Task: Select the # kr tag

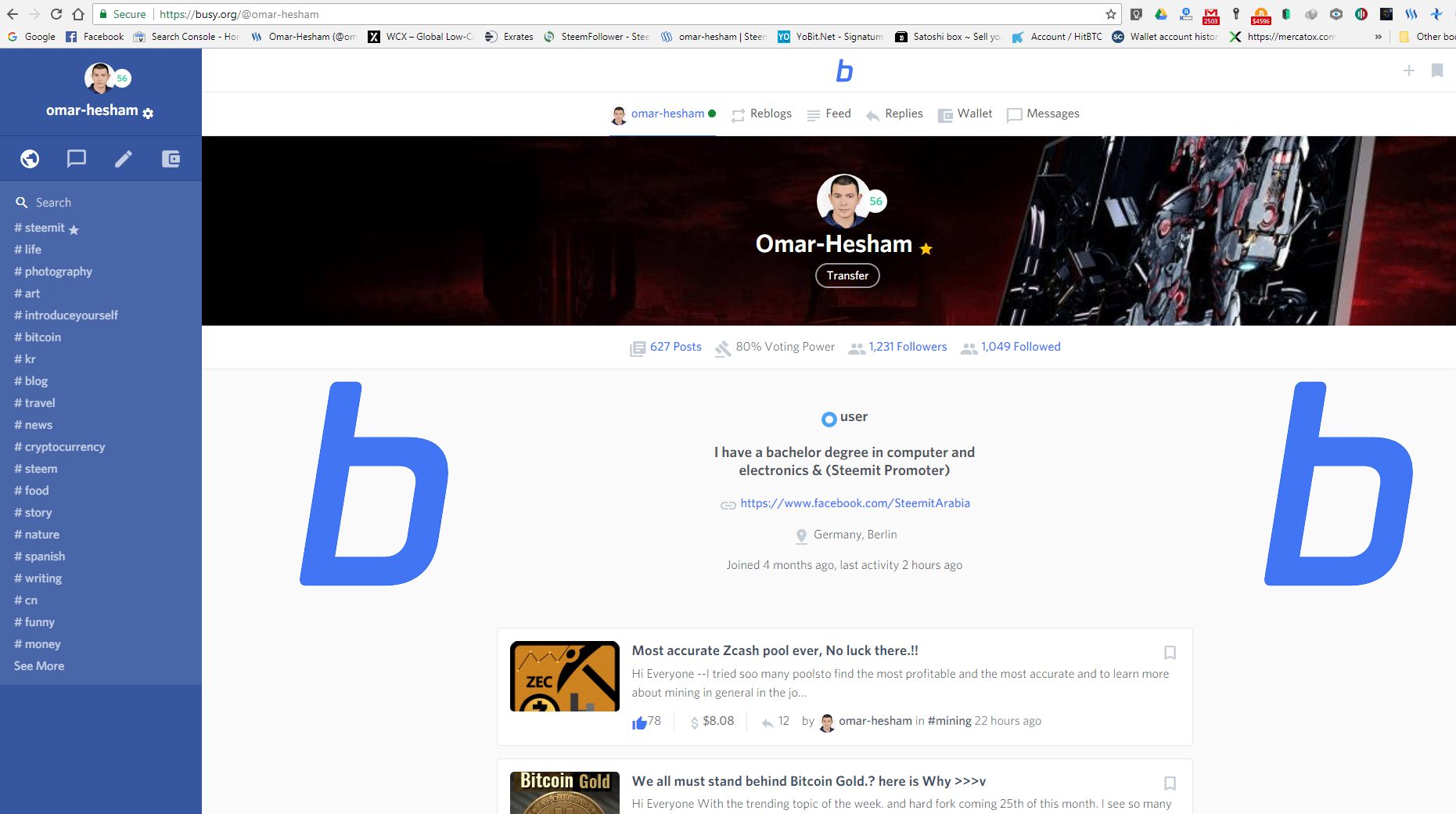Action: (25, 359)
